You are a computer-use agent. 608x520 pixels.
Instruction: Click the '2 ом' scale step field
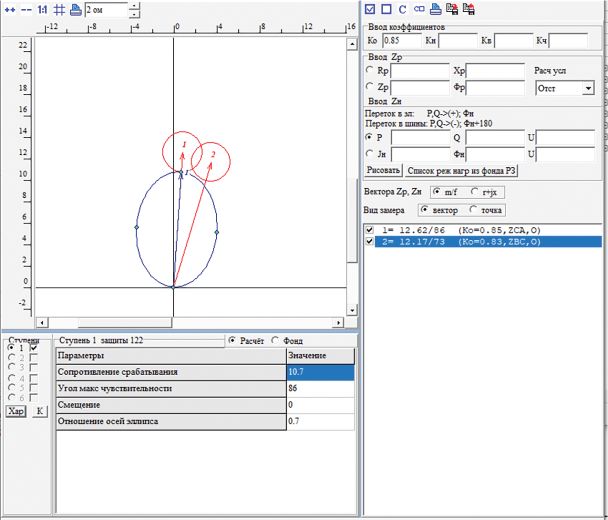pos(106,10)
